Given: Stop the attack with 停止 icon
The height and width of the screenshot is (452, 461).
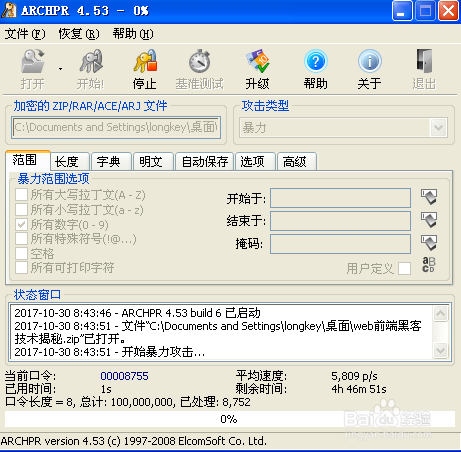Looking at the screenshot, I should click(145, 61).
